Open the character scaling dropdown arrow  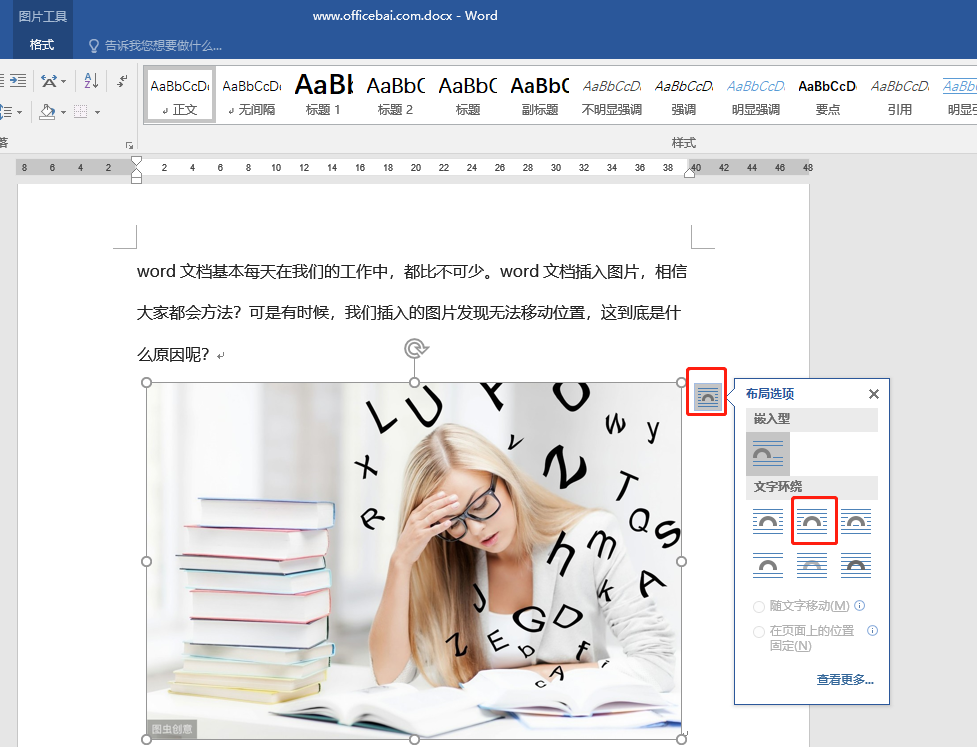pyautogui.click(x=63, y=81)
